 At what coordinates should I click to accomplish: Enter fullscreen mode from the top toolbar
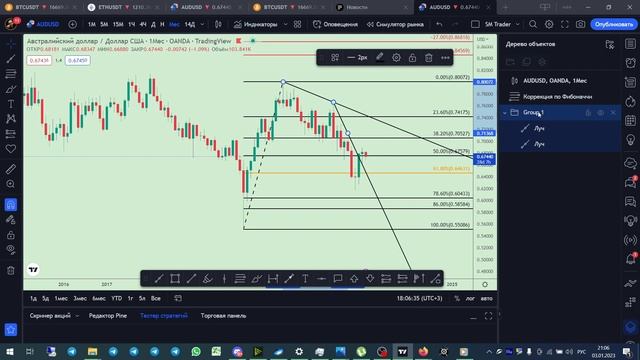click(x=564, y=24)
